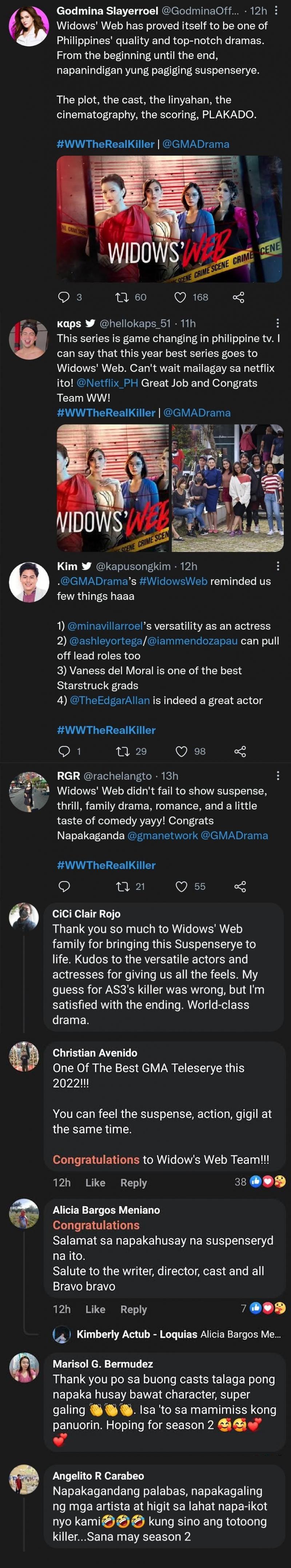This screenshot has height=1568, width=291.
Task: View Godmina Slayerroel's profile picture
Action: tap(29, 26)
